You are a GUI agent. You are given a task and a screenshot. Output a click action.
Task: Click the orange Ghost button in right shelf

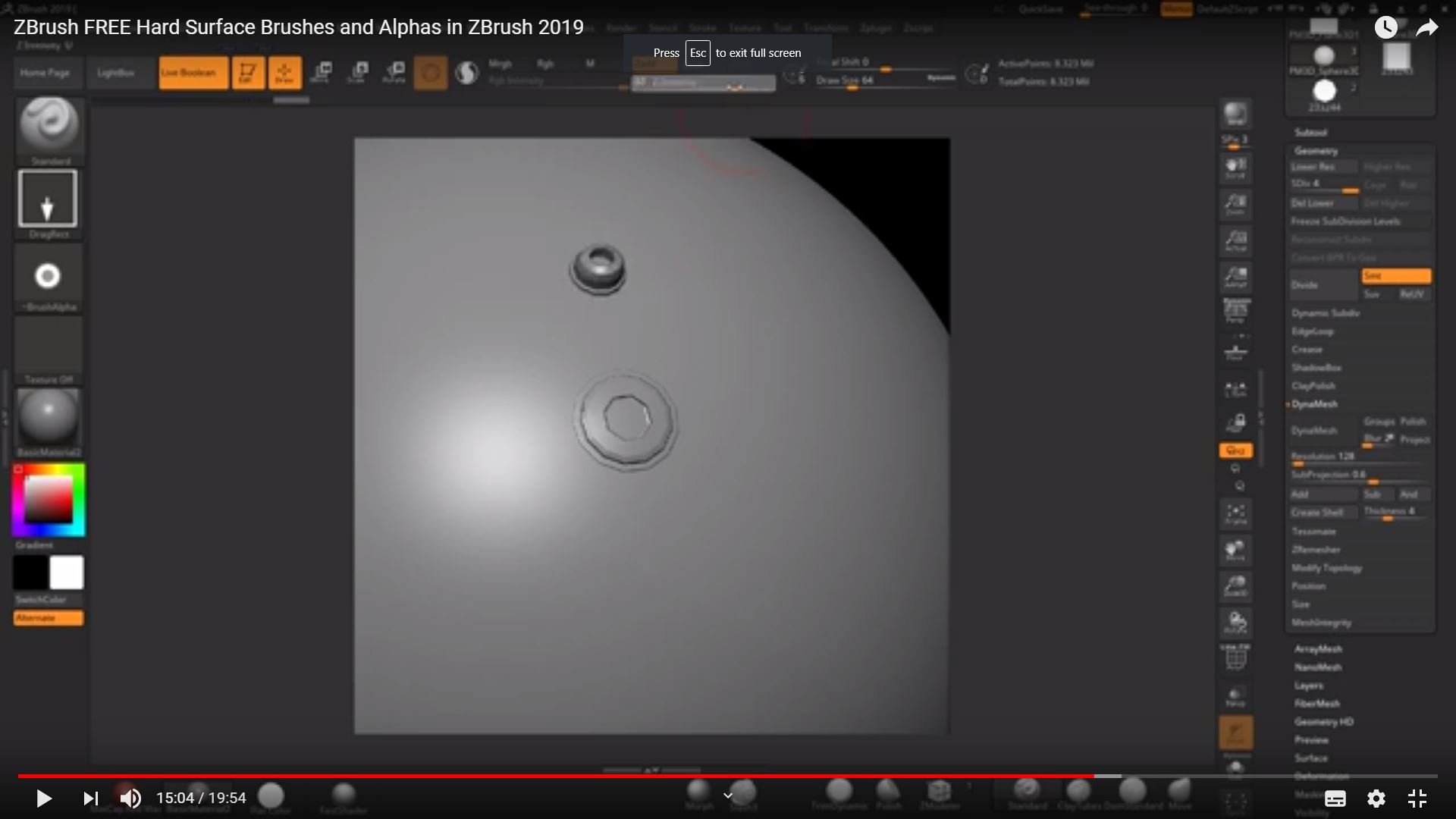click(x=1235, y=733)
